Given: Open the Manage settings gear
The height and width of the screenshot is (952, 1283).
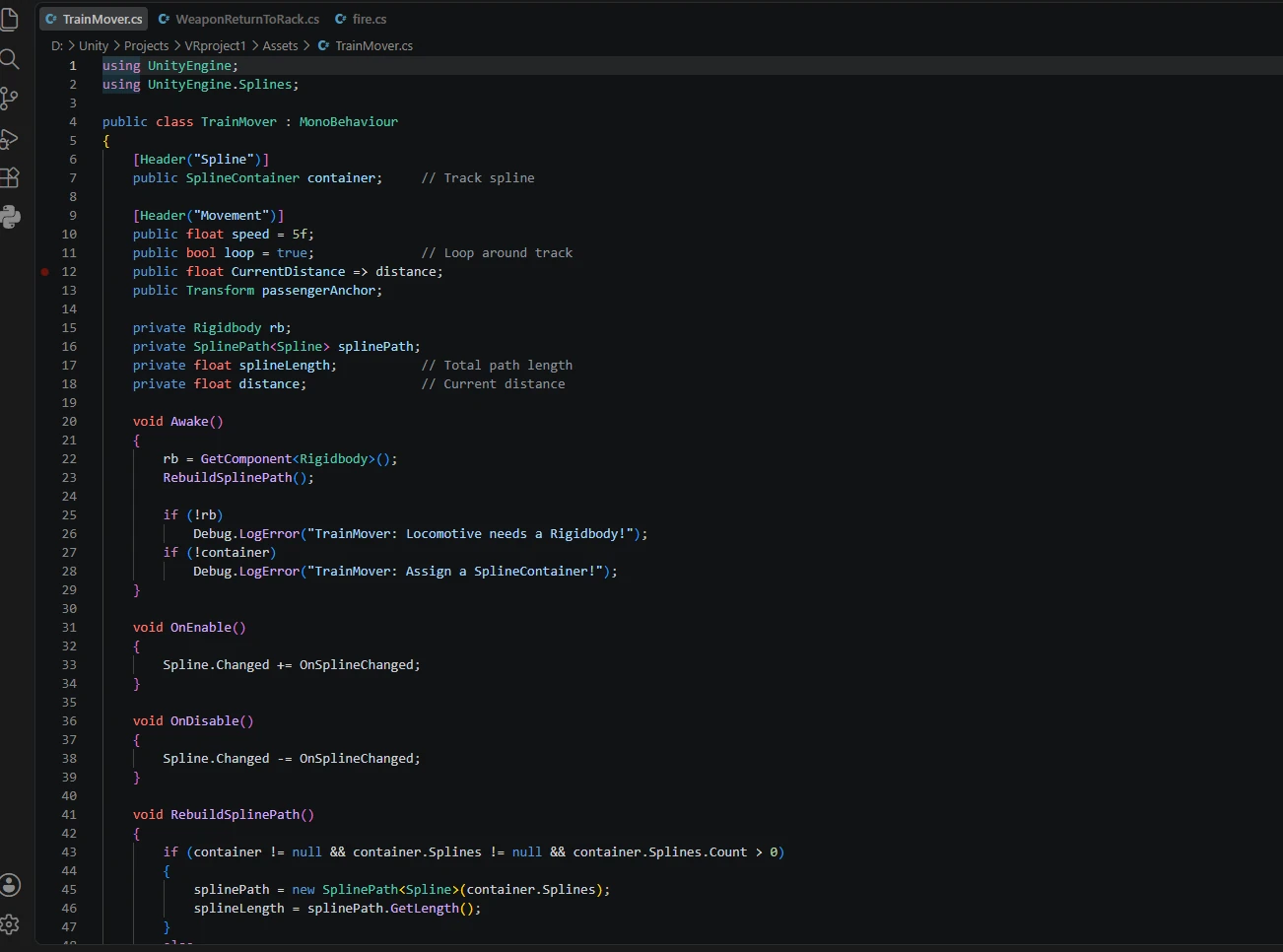Looking at the screenshot, I should [x=10, y=924].
